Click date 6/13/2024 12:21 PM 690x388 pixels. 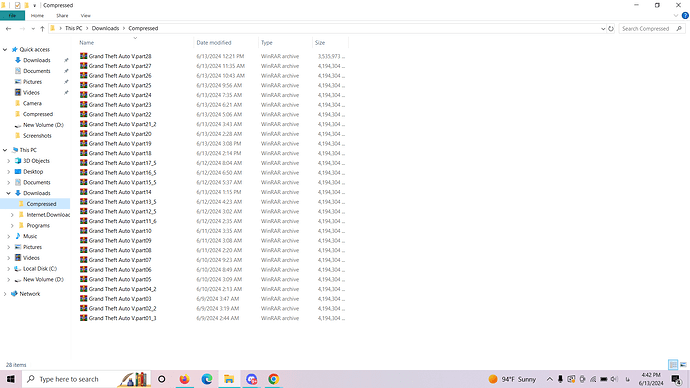[x=220, y=56]
